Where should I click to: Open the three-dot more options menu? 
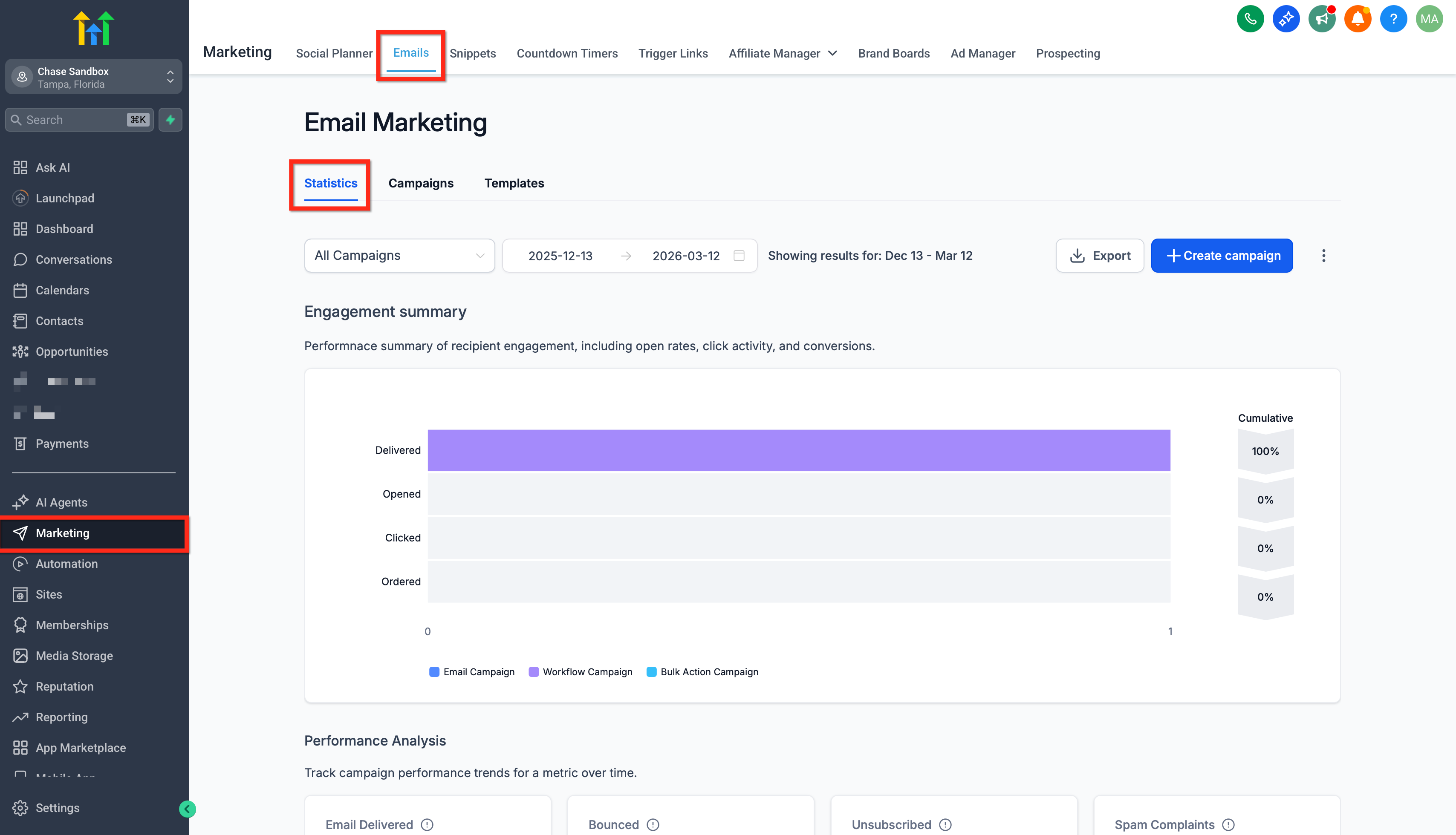click(x=1323, y=256)
